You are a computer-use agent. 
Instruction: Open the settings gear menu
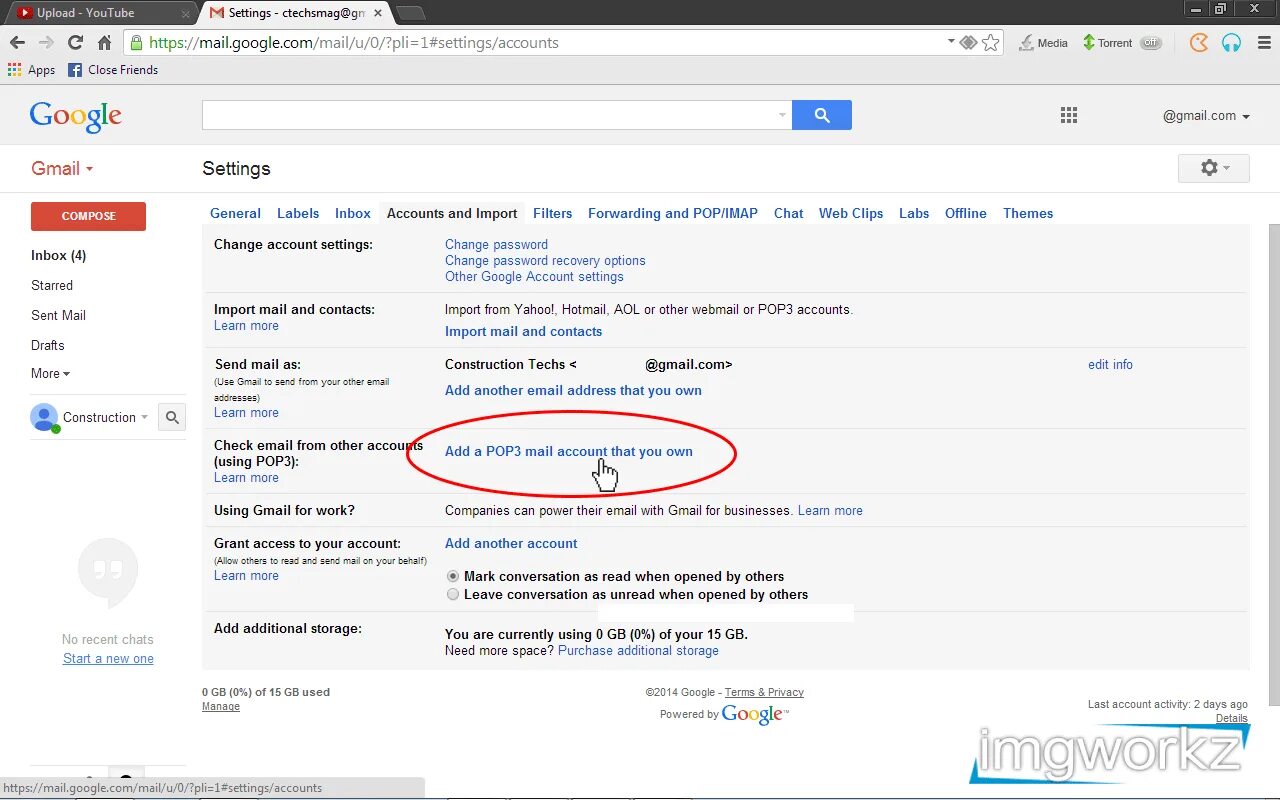pyautogui.click(x=1213, y=168)
